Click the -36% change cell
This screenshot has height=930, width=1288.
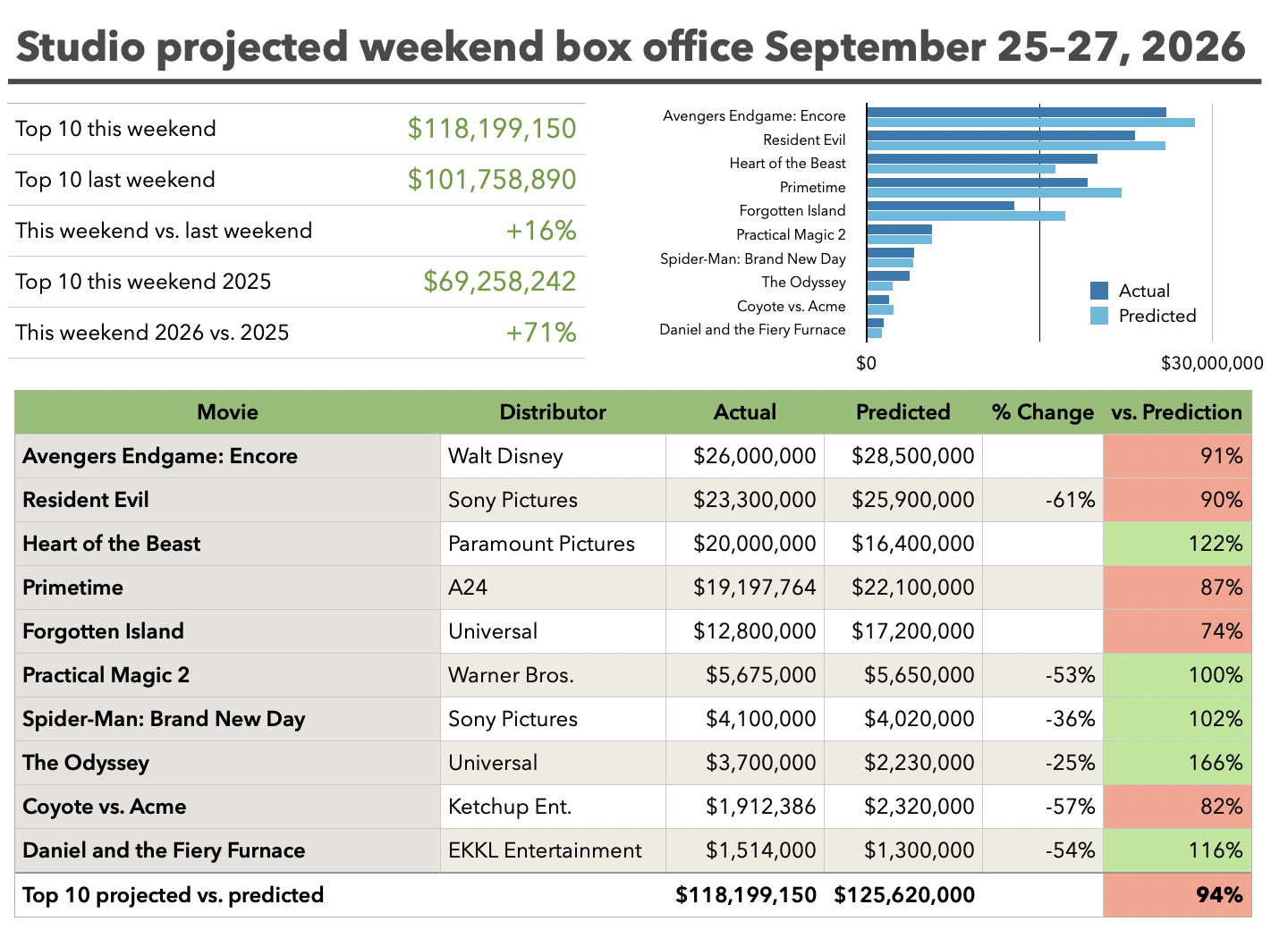(x=1043, y=719)
